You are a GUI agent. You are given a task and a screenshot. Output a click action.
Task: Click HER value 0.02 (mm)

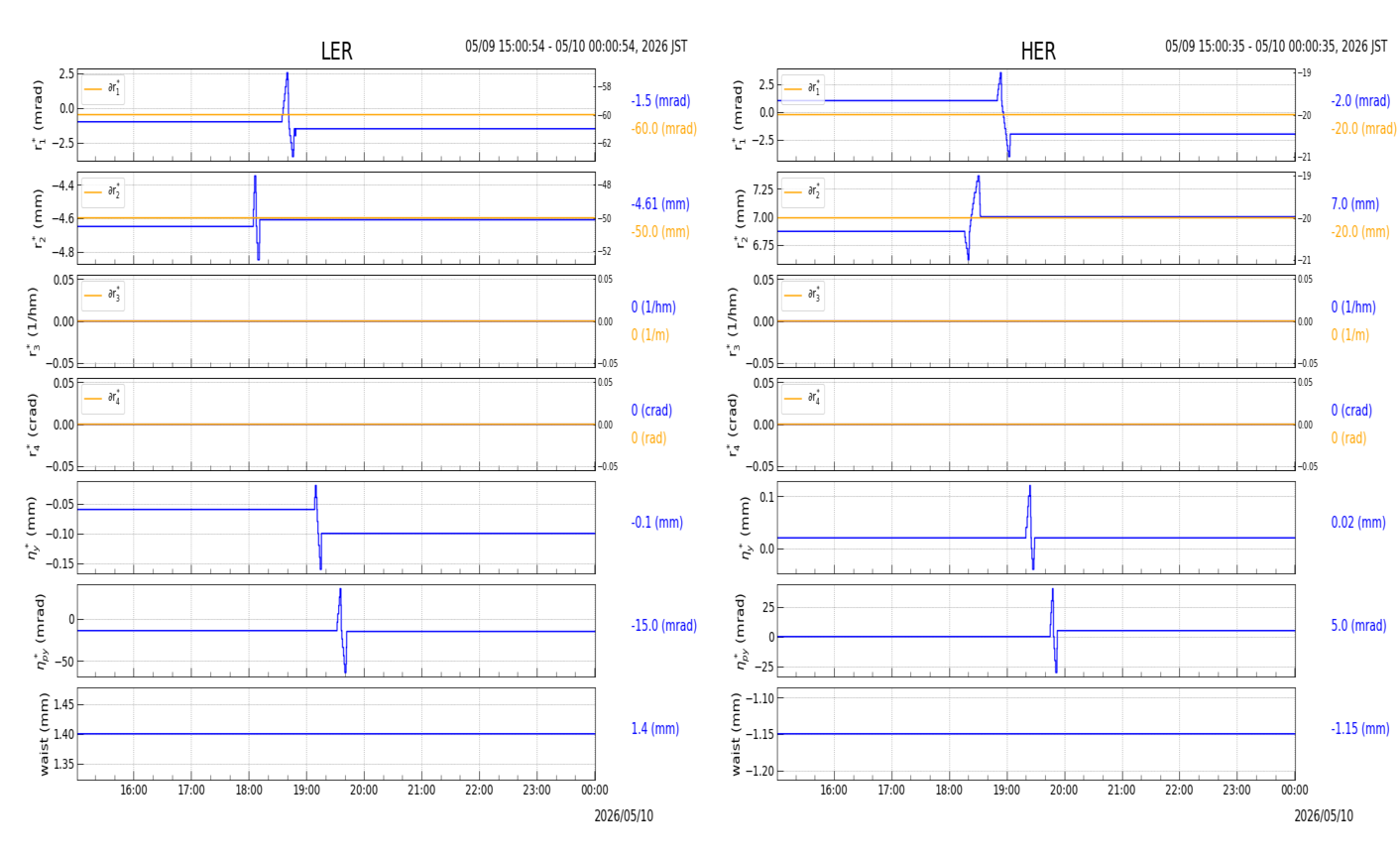pyautogui.click(x=1358, y=523)
